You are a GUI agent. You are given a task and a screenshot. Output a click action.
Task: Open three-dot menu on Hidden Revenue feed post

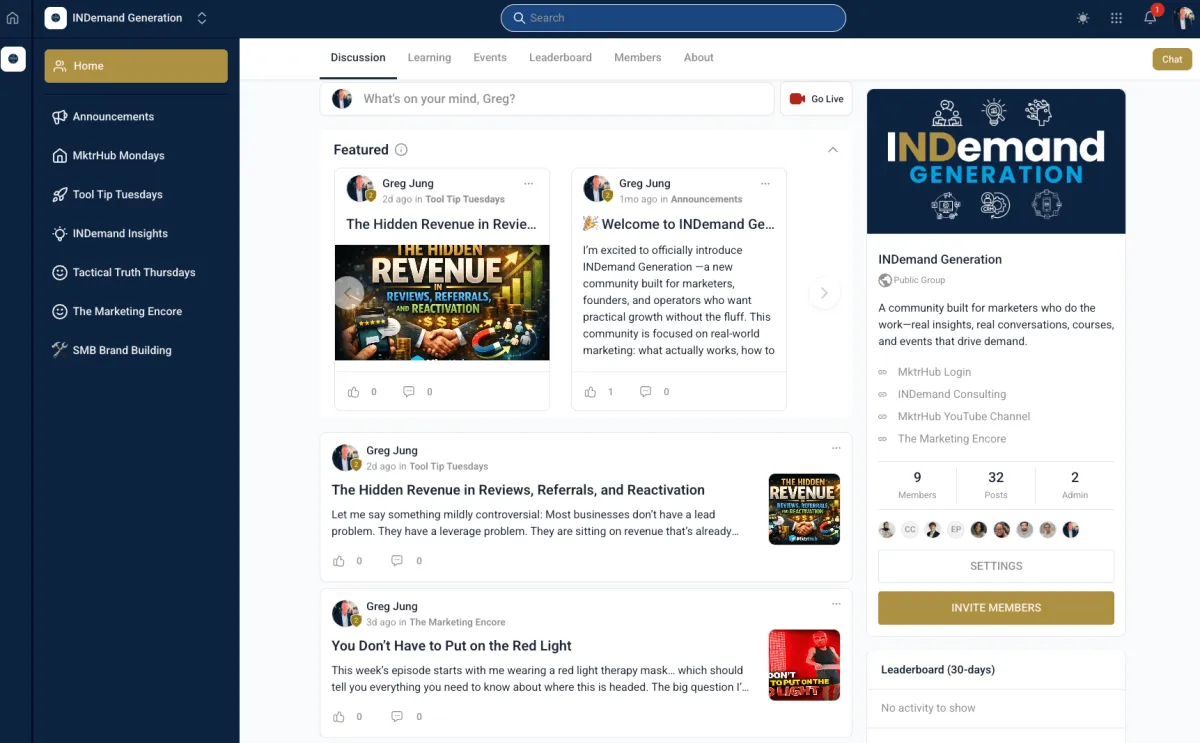pyautogui.click(x=836, y=448)
